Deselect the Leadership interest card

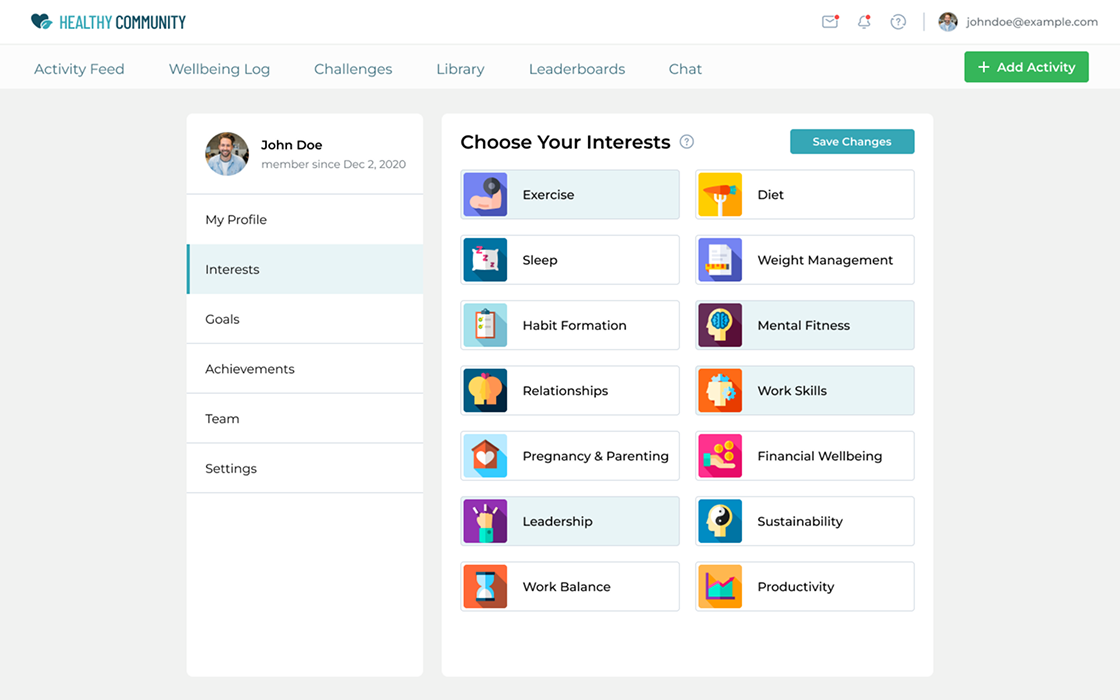(570, 522)
